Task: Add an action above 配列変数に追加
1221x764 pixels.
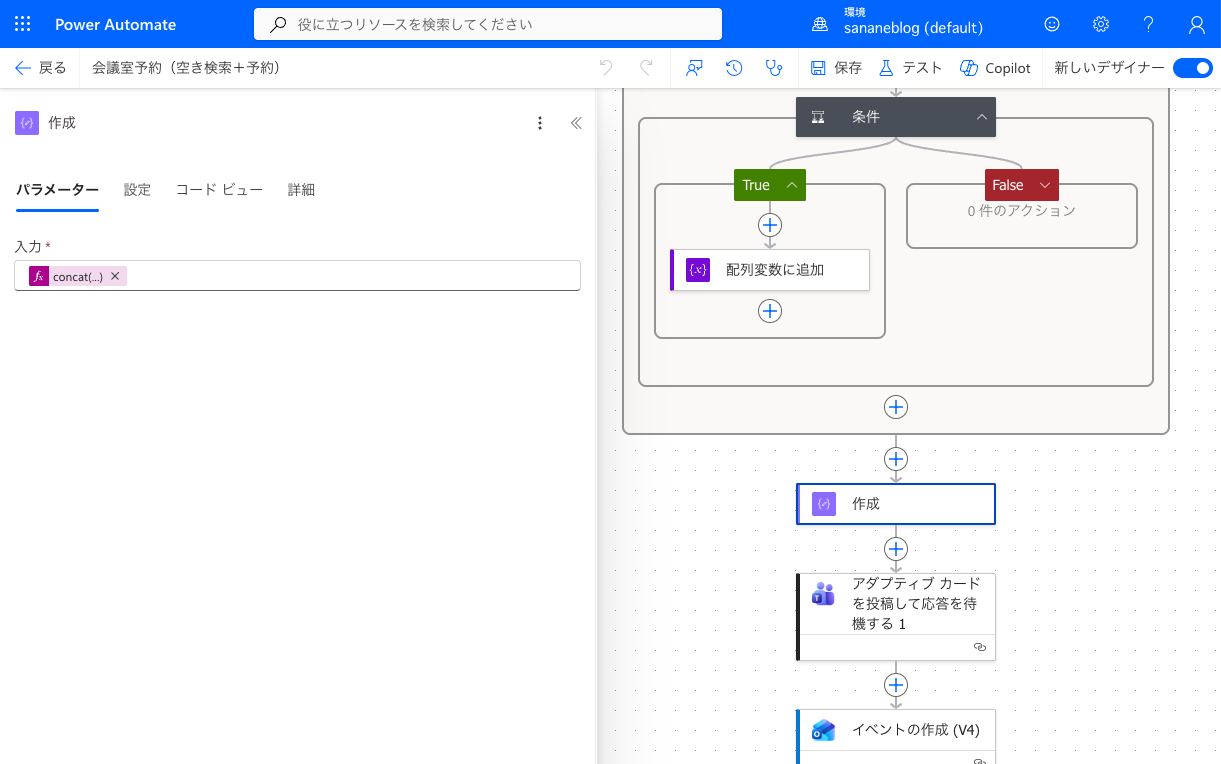Action: (x=770, y=225)
